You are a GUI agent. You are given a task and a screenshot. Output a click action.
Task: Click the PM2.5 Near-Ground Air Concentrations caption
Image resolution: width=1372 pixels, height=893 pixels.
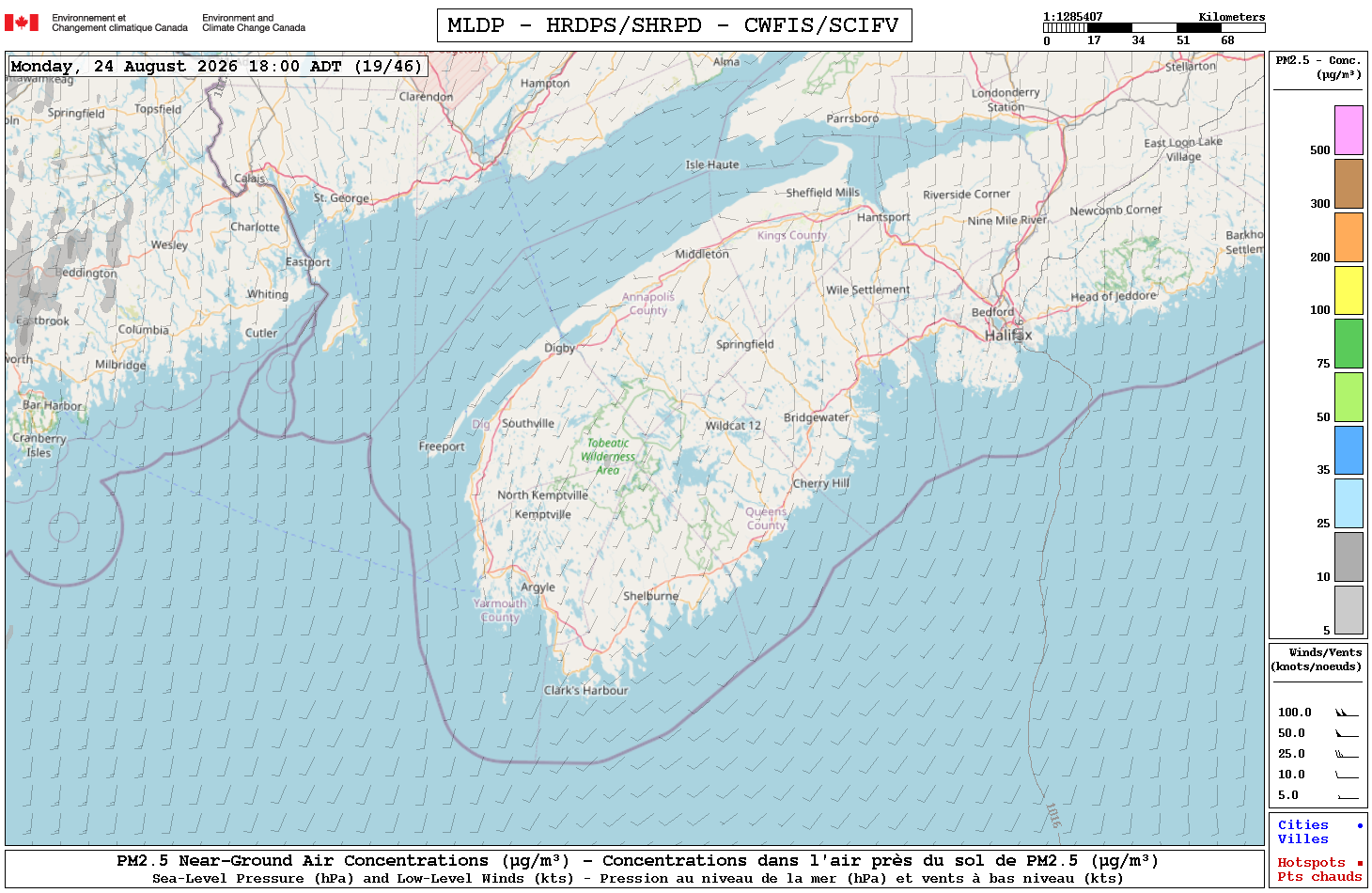[x=637, y=861]
